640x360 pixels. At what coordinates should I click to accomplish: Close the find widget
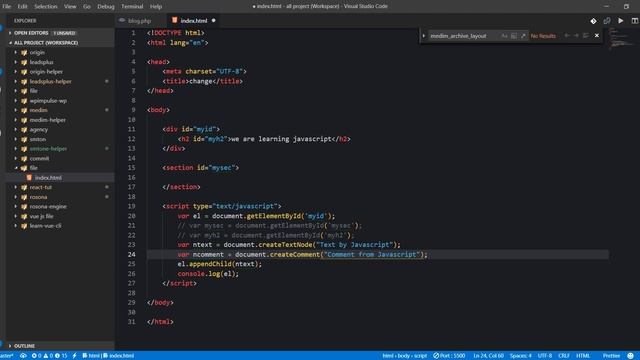[597, 36]
